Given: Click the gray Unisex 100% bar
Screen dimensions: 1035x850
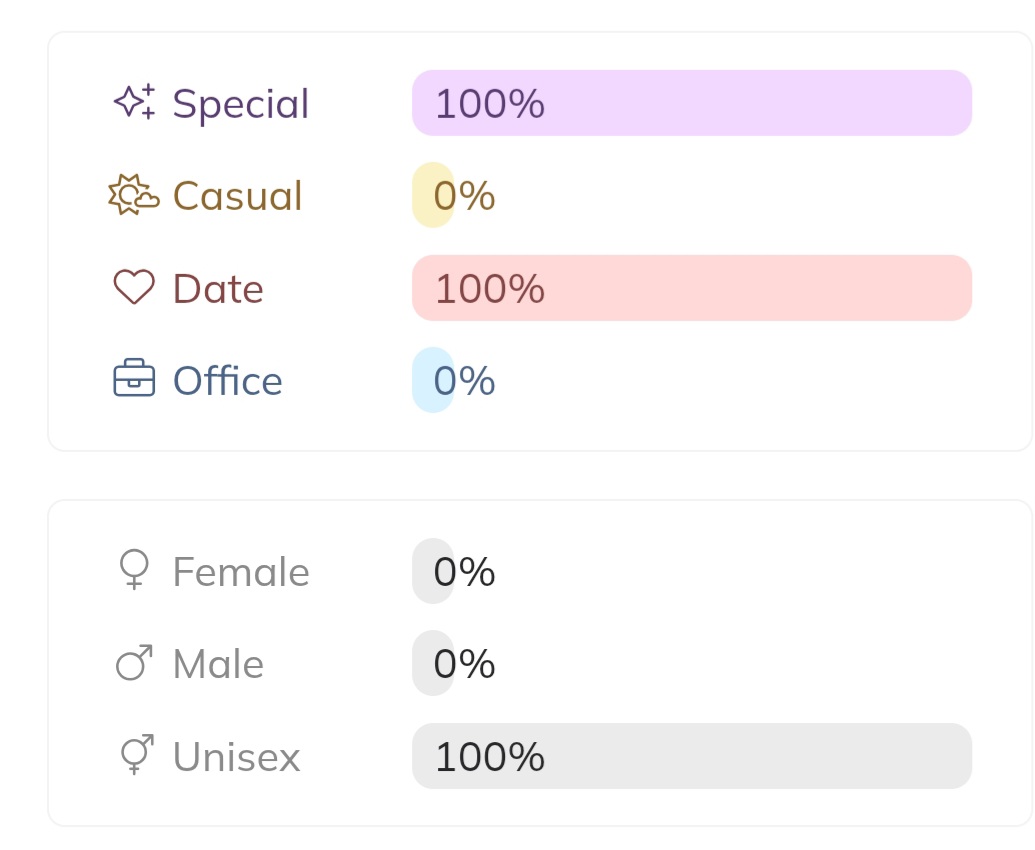Looking at the screenshot, I should pos(692,756).
